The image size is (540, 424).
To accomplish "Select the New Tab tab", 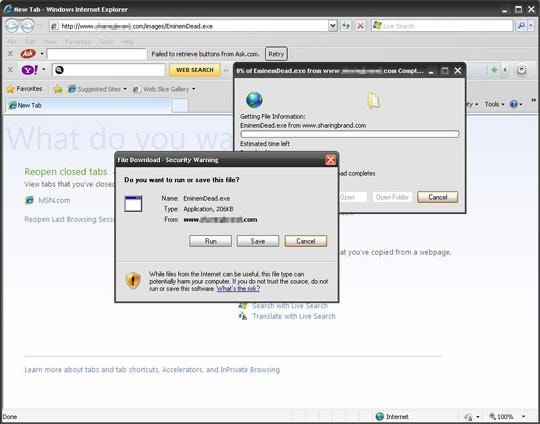I will pos(88,105).
